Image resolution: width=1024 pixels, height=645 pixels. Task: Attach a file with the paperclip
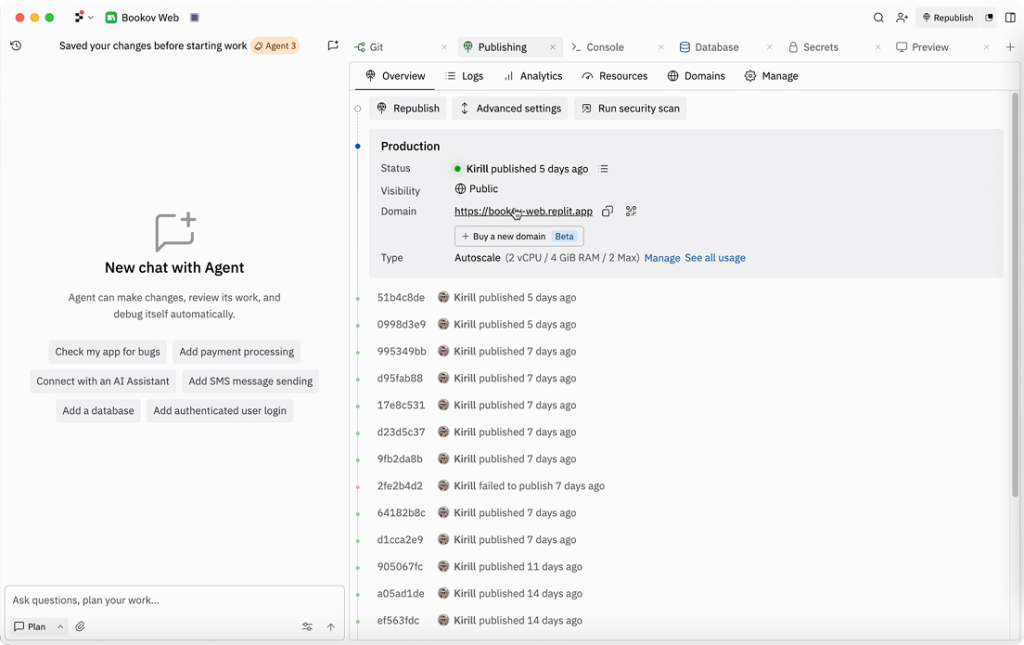tap(80, 627)
